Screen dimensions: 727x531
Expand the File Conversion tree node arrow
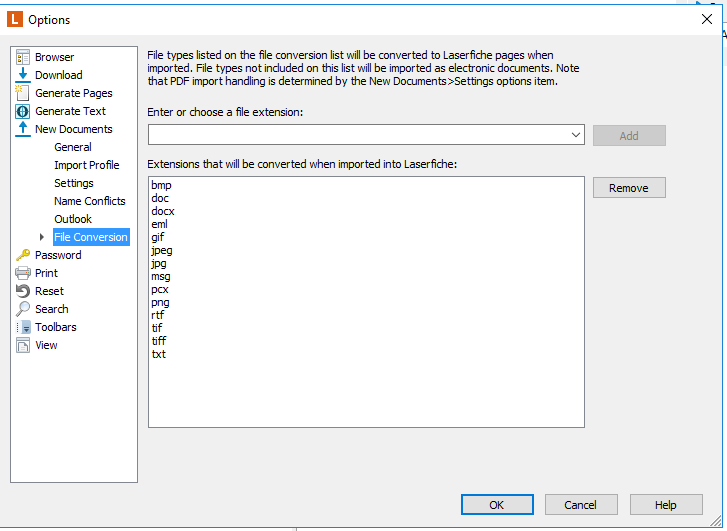point(42,237)
